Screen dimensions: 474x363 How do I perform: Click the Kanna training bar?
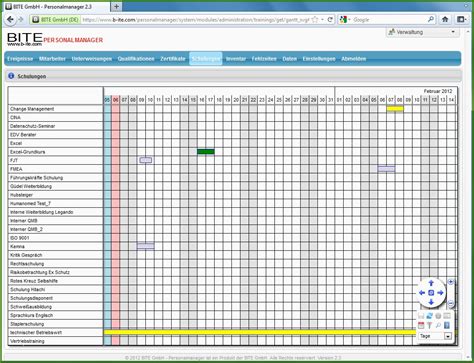click(x=146, y=246)
